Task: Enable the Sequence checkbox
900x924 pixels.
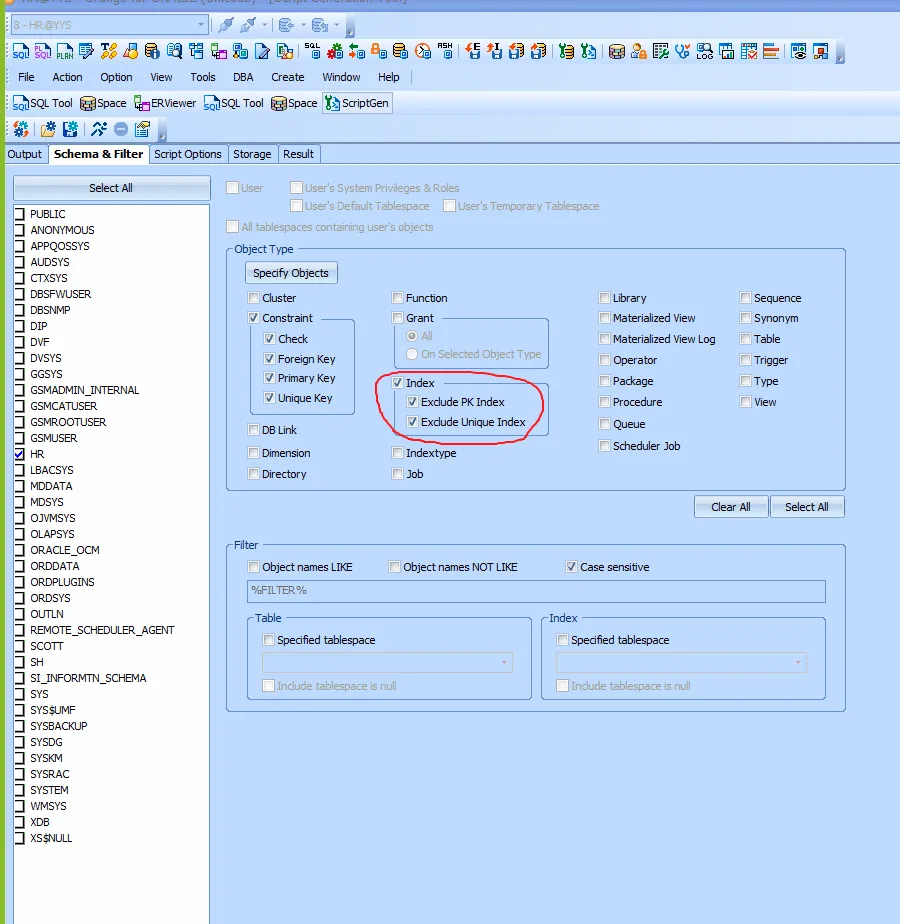Action: [x=746, y=298]
